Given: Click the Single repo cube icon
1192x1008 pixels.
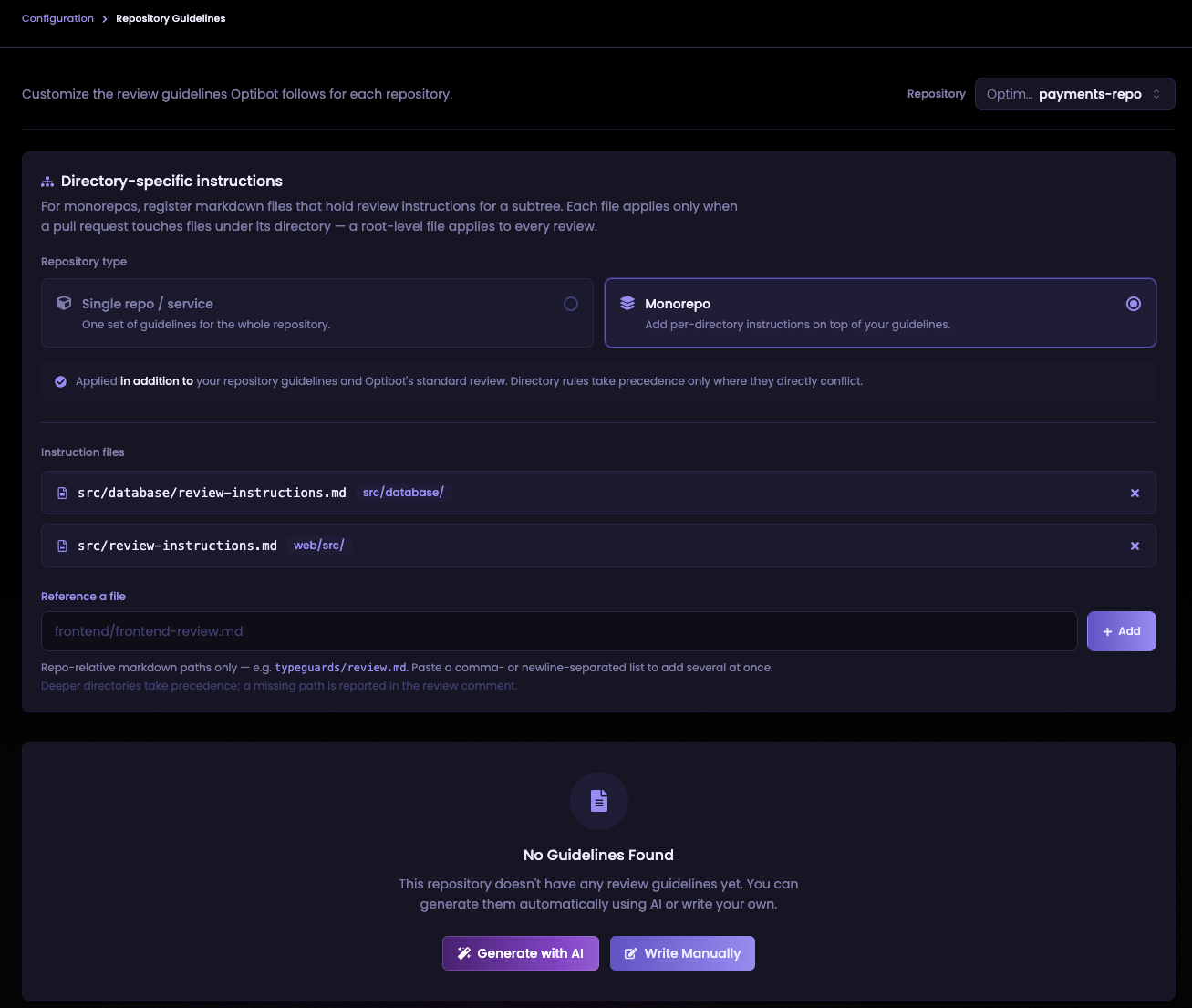Looking at the screenshot, I should 64,303.
